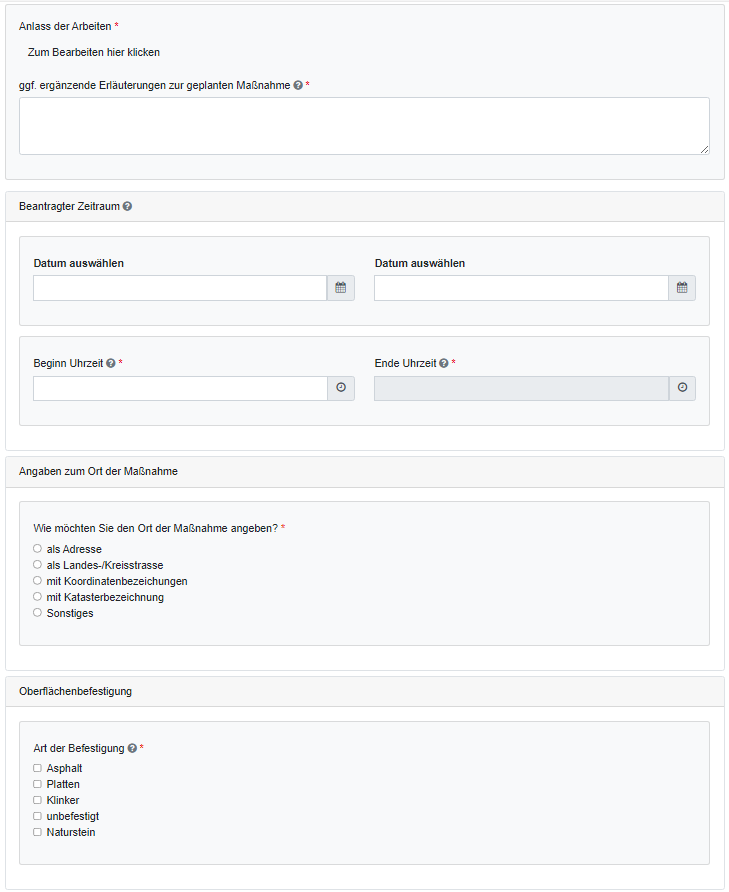The image size is (729, 892).
Task: Check the Asphalt checkbox
Action: tap(38, 768)
